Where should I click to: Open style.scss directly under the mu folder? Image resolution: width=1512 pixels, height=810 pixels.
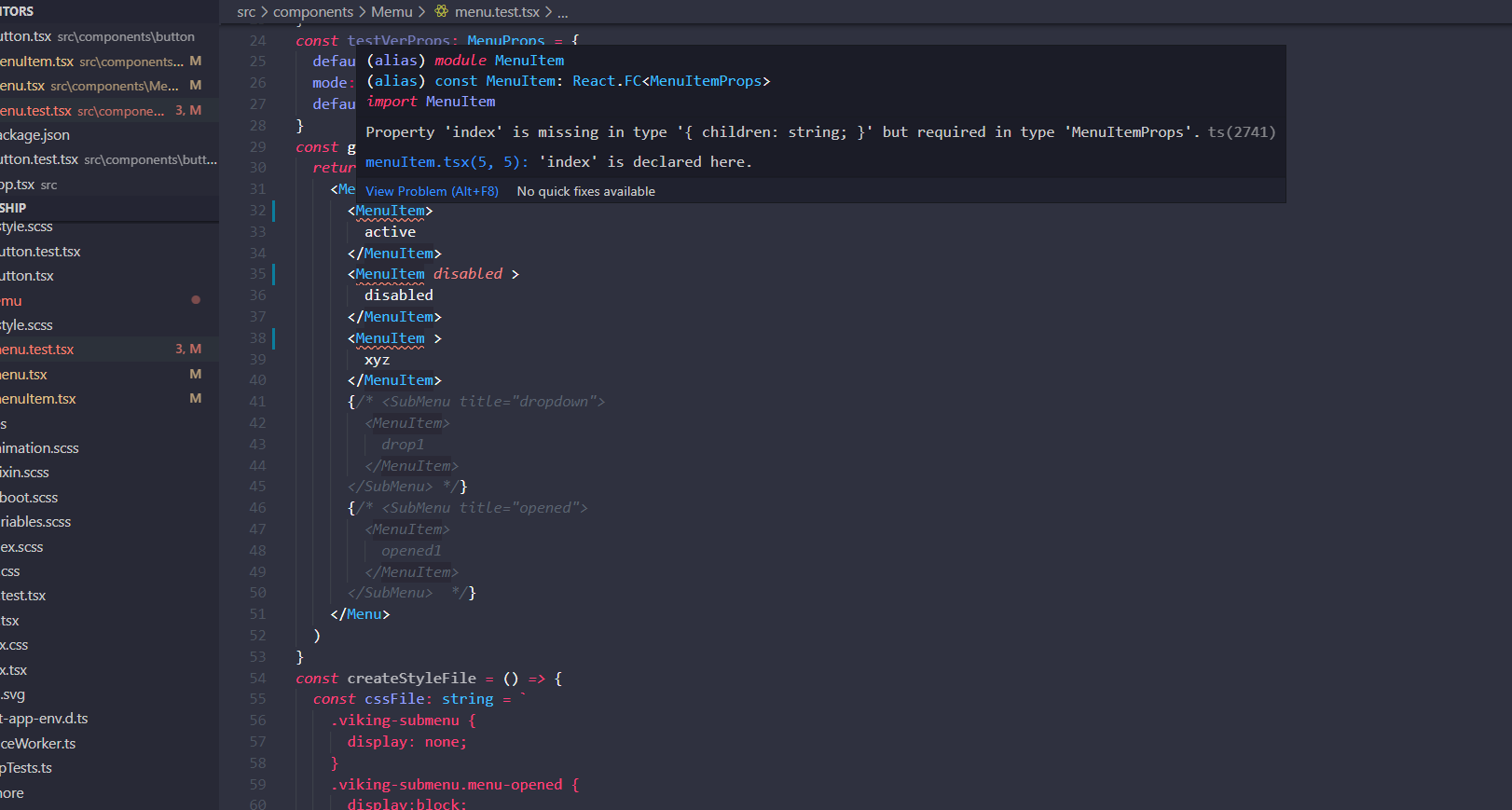109,325
